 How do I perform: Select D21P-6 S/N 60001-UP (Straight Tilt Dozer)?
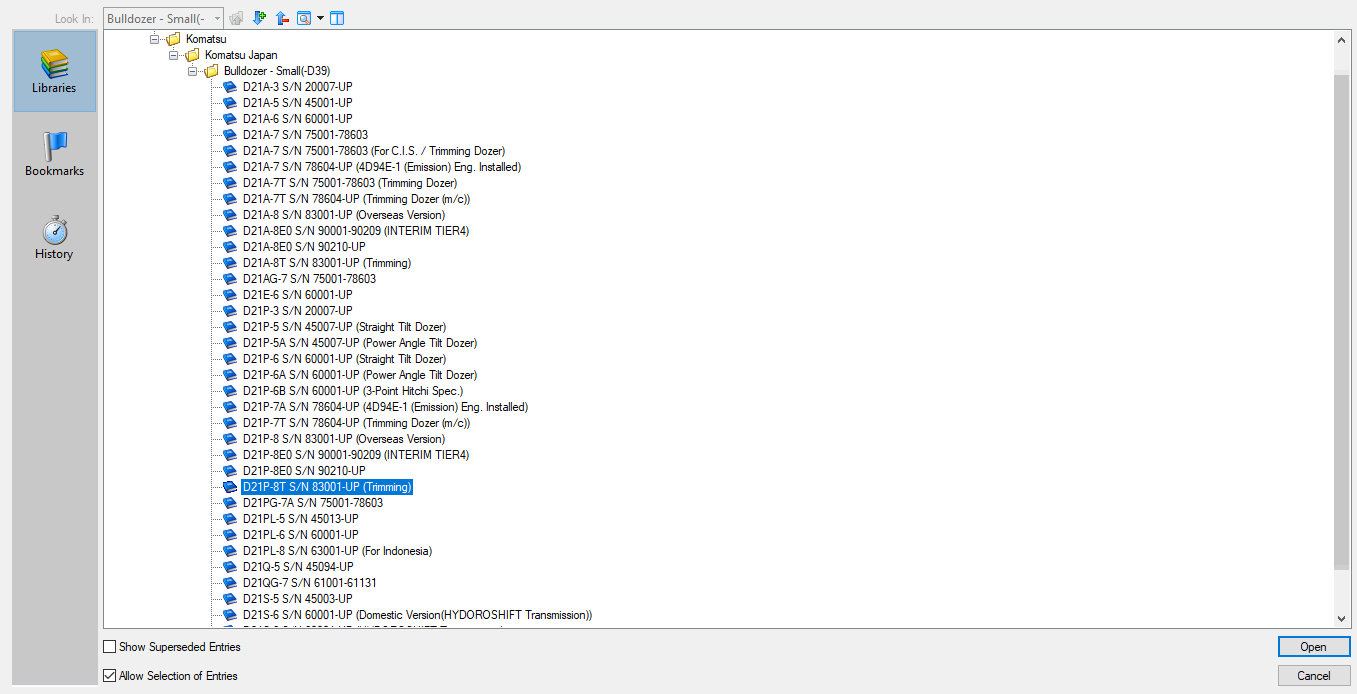click(344, 359)
